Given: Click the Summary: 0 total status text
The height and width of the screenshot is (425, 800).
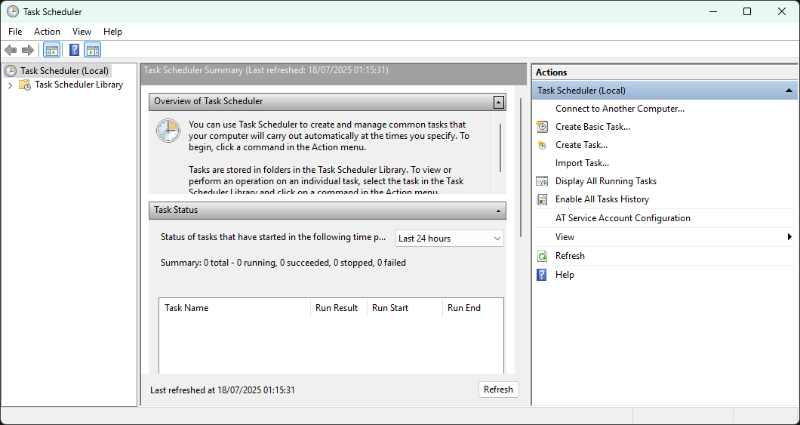Looking at the screenshot, I should pos(283,263).
